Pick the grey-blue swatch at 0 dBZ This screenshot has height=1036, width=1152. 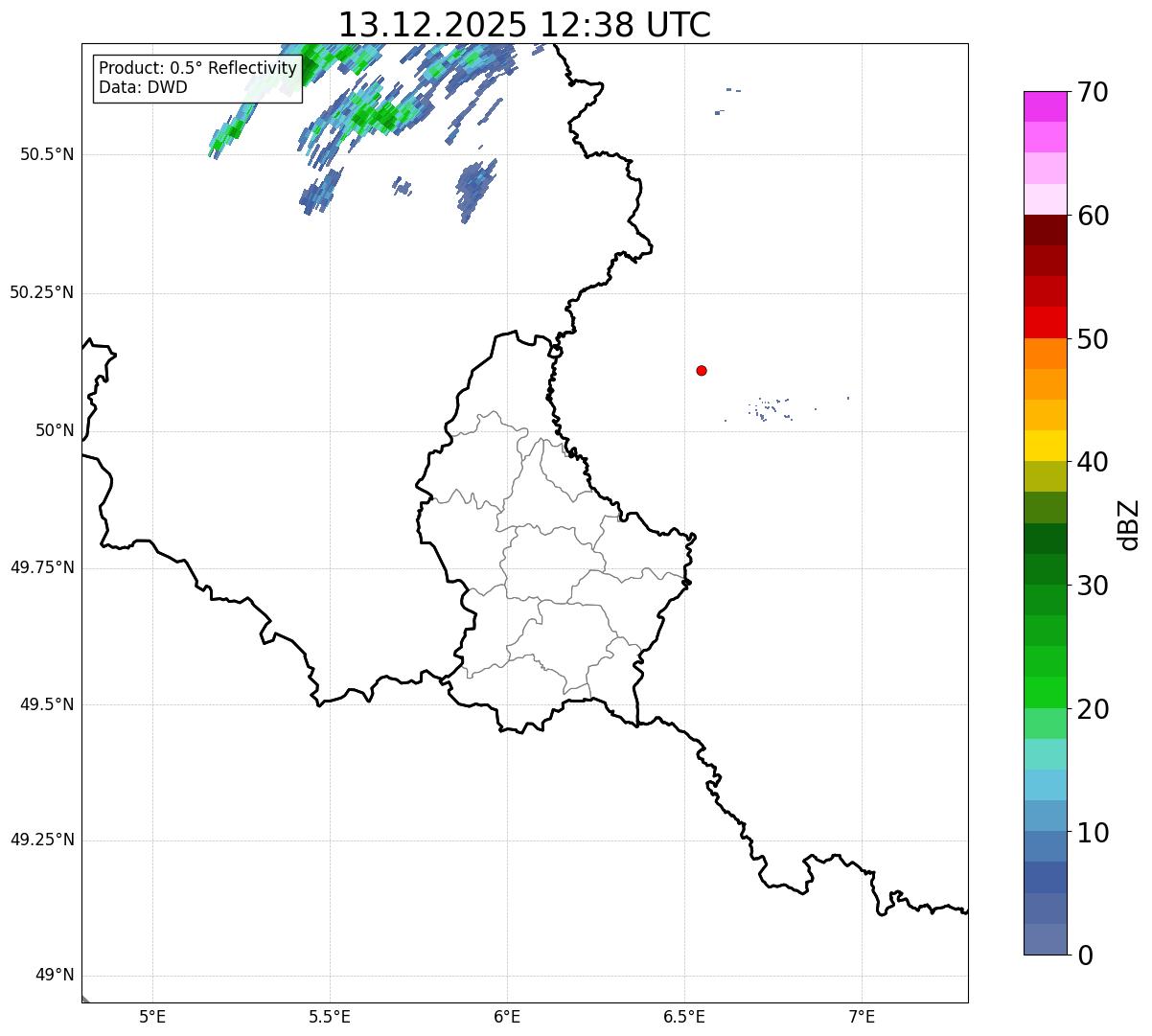(1045, 939)
